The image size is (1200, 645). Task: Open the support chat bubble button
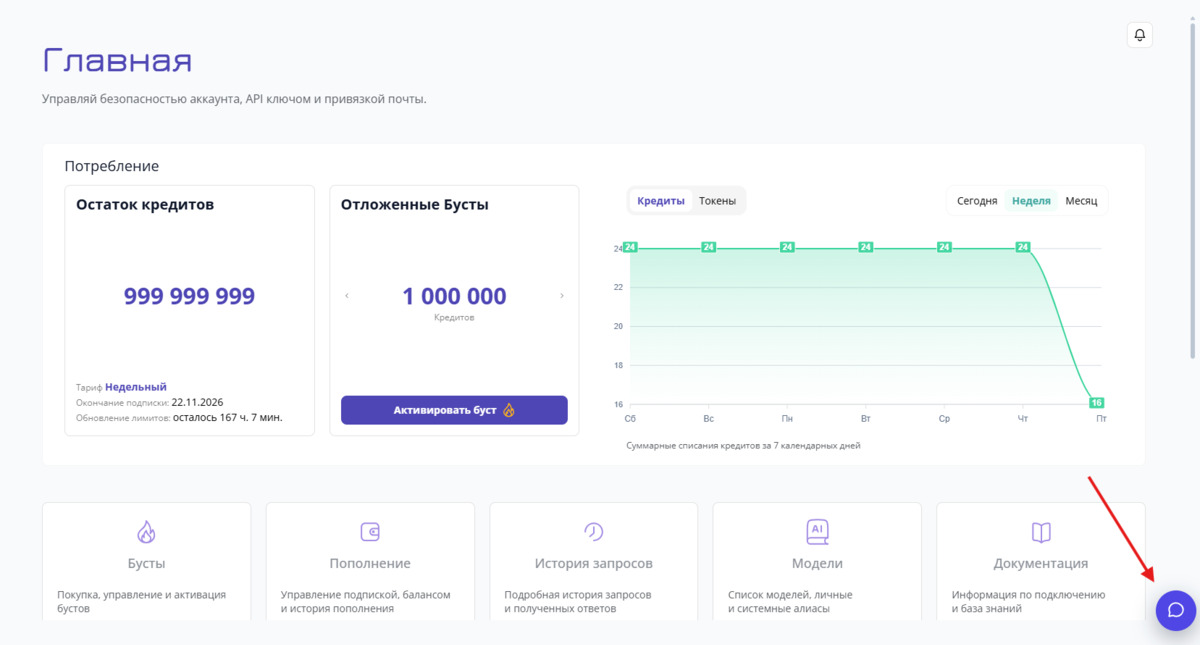point(1176,610)
